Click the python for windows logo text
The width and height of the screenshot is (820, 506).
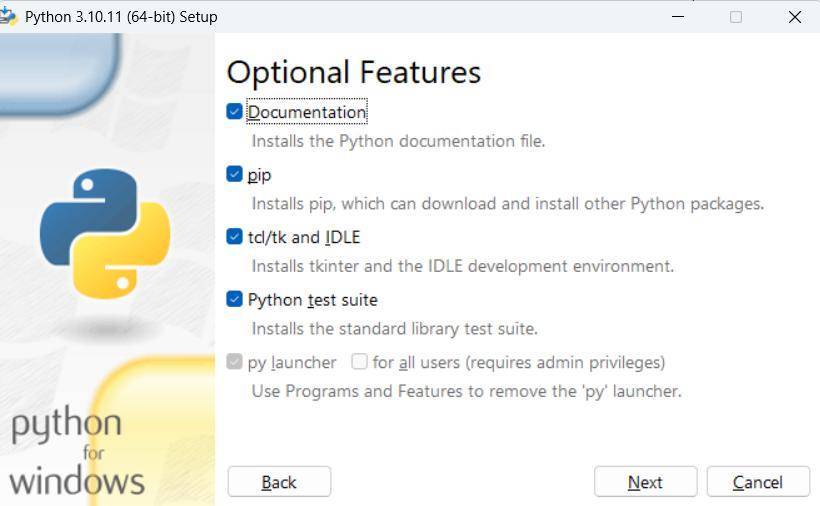(76, 452)
